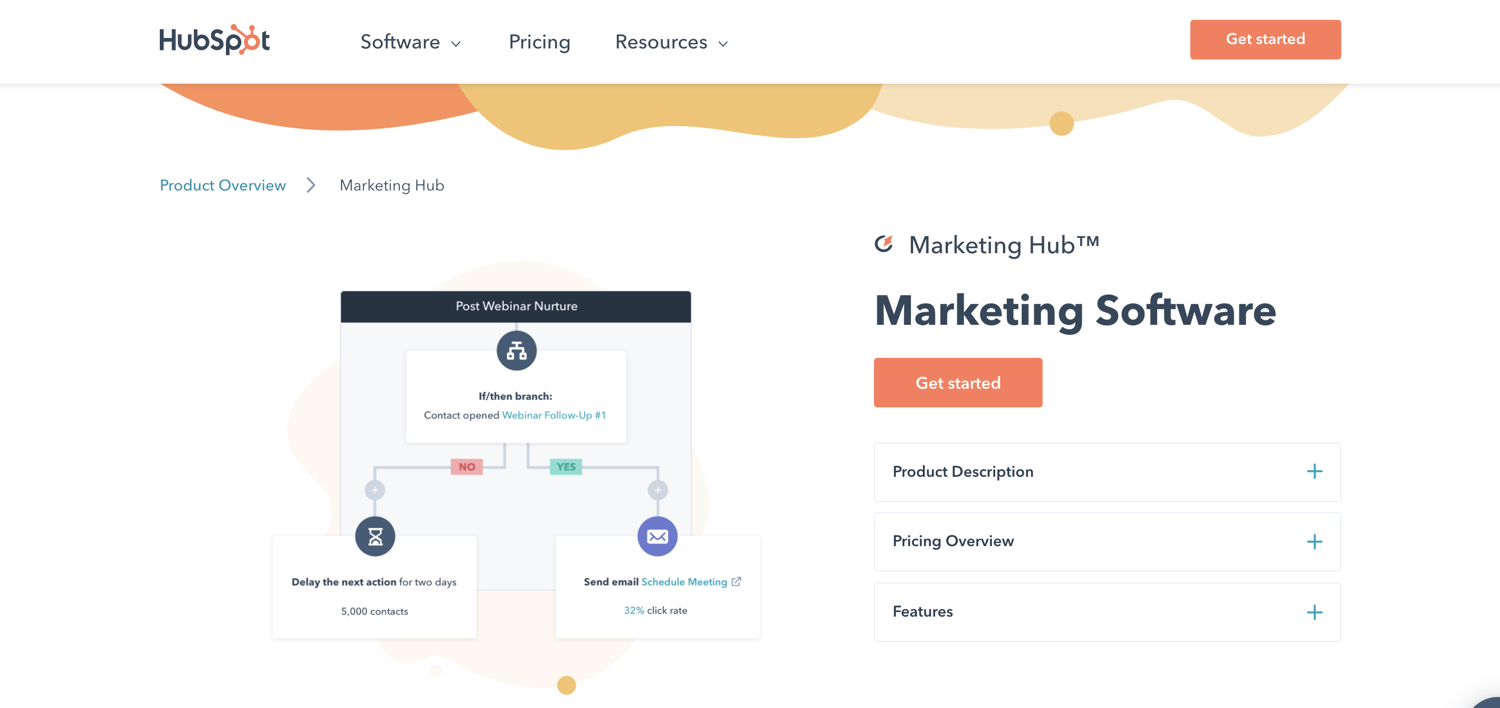Click the envelope send email icon
Screen dimensions: 1500x708
(x=657, y=537)
